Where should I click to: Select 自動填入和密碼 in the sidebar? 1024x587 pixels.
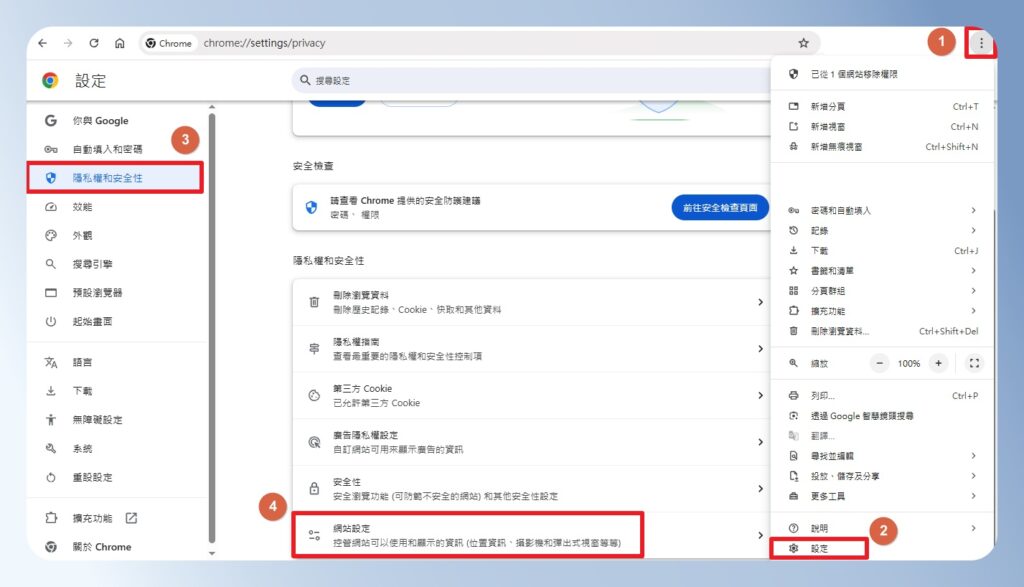point(118,150)
